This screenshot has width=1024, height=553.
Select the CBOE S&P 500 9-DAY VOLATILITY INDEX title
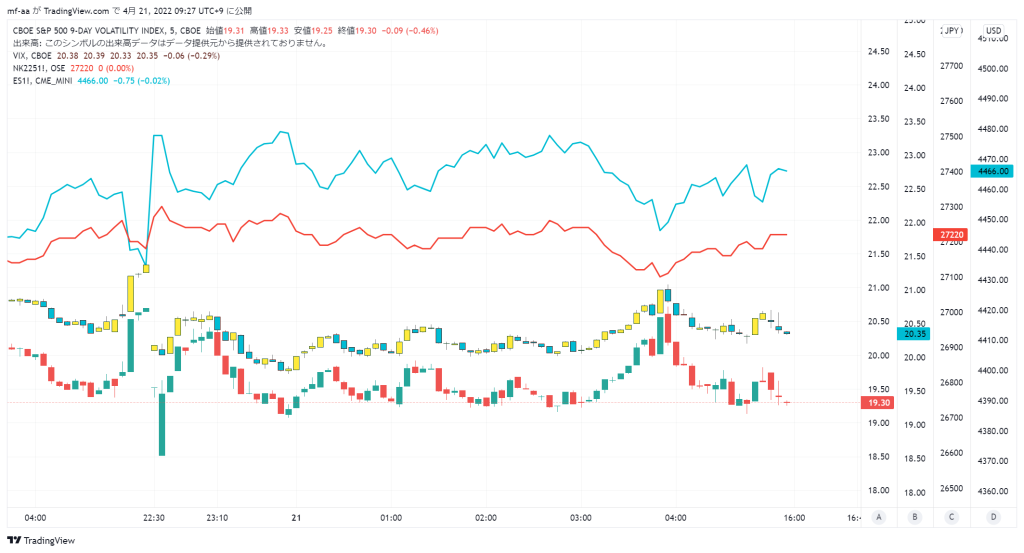(x=106, y=31)
